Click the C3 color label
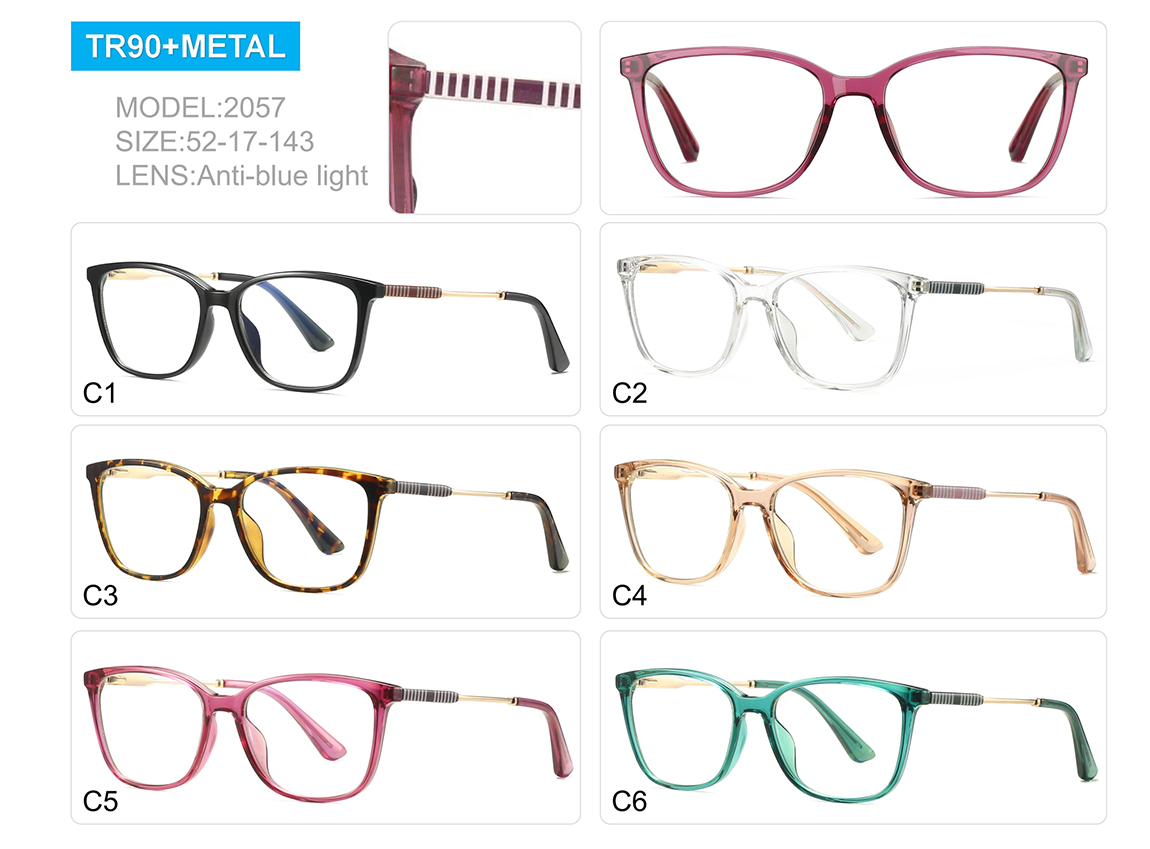This screenshot has height=849, width=1150. click(x=100, y=596)
